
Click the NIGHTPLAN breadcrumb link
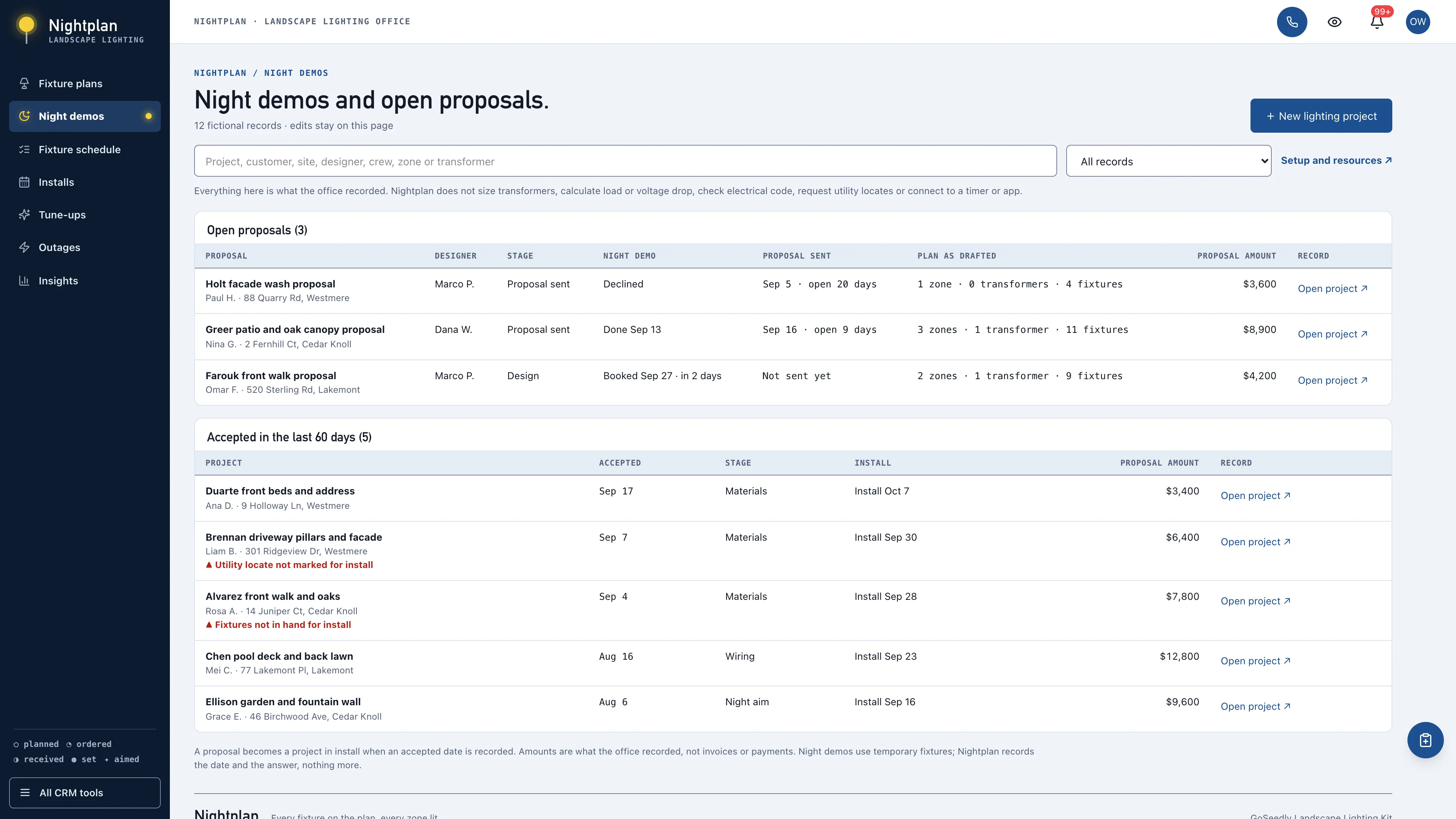(220, 73)
